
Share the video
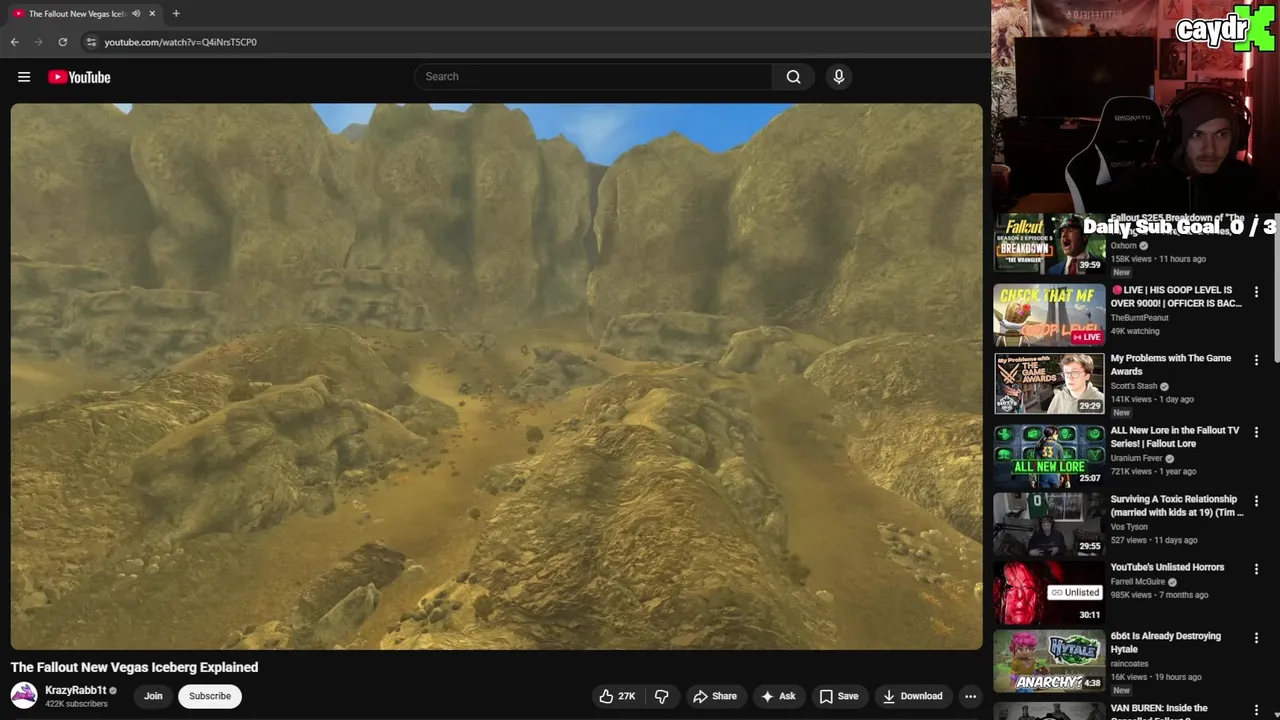[715, 696]
